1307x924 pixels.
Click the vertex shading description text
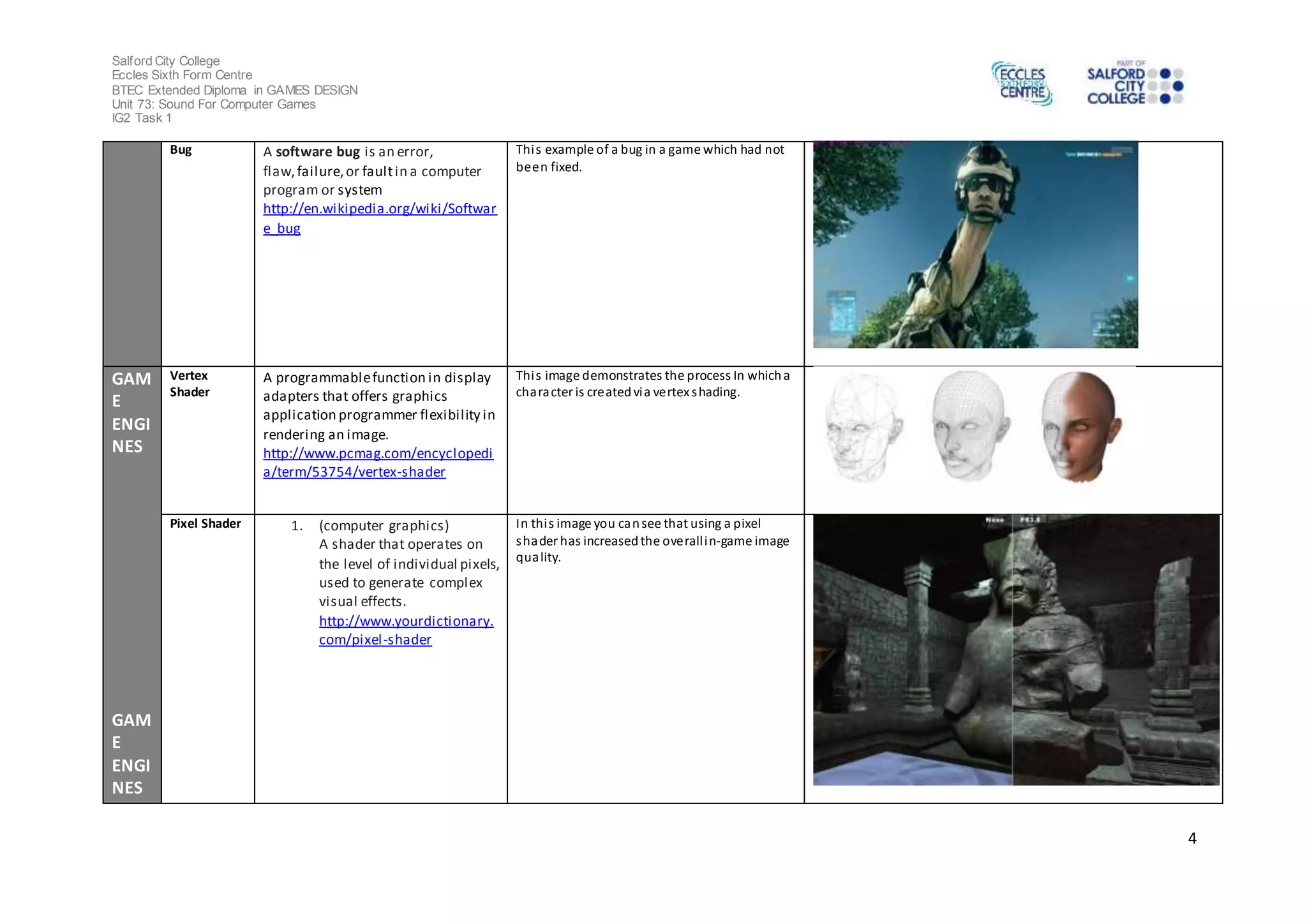pos(652,384)
